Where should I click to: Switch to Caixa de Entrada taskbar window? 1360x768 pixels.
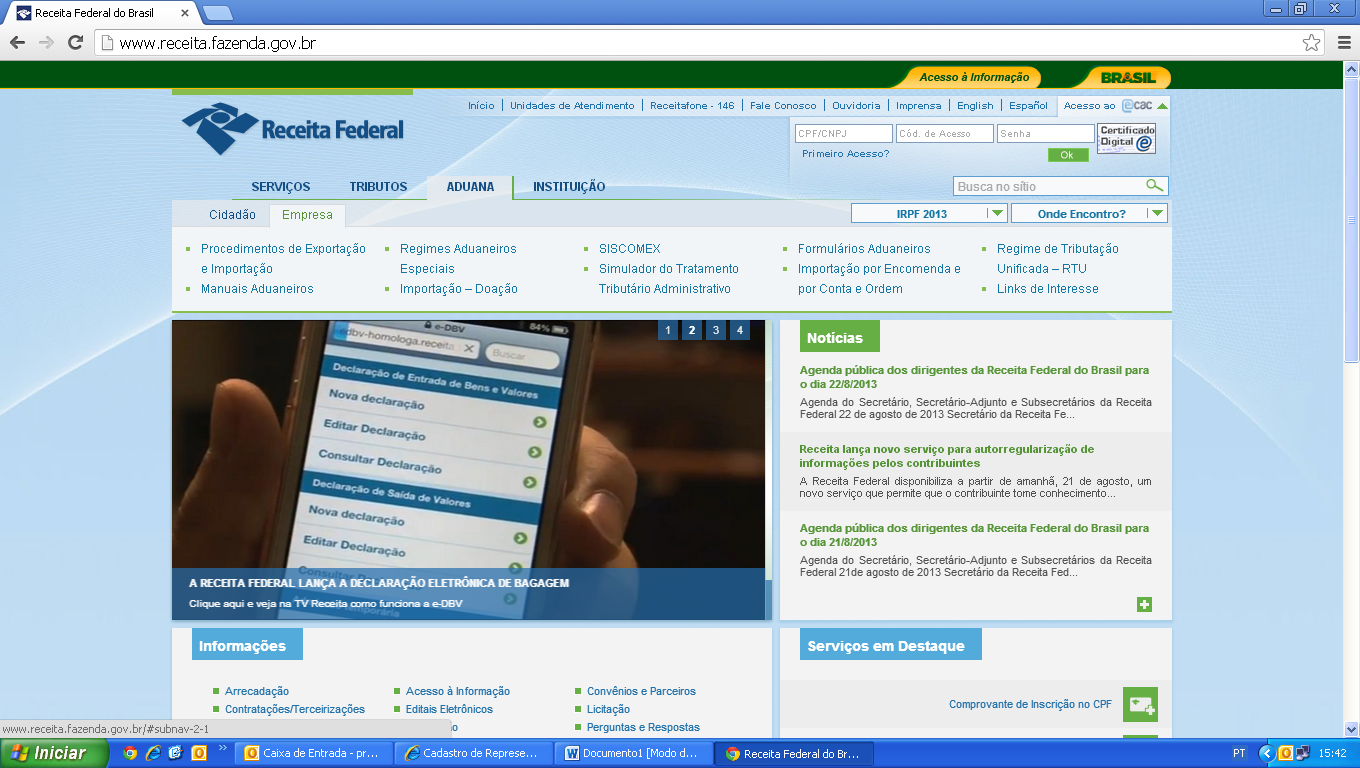[x=315, y=753]
